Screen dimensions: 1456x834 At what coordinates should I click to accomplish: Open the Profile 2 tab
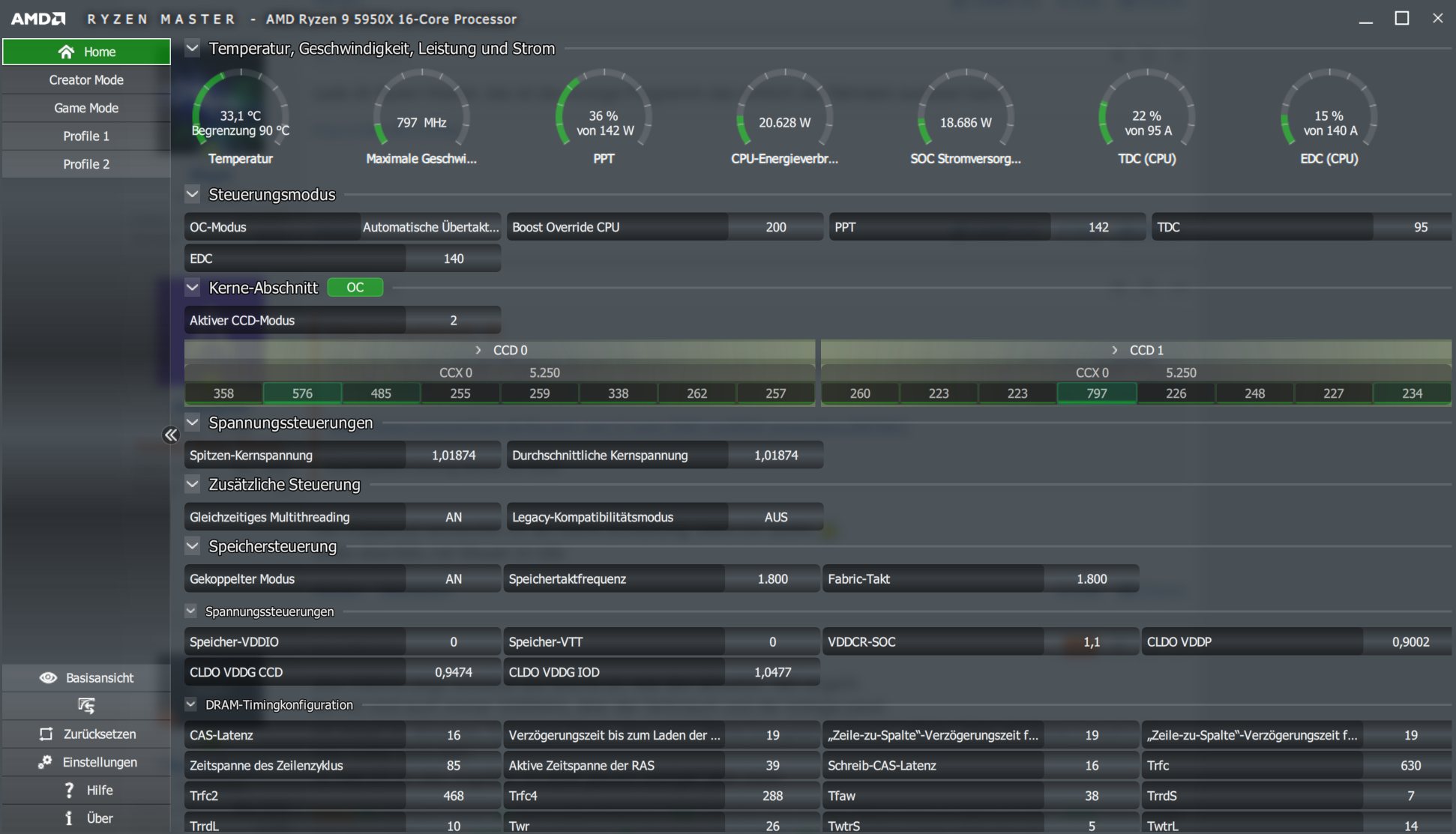coord(86,164)
